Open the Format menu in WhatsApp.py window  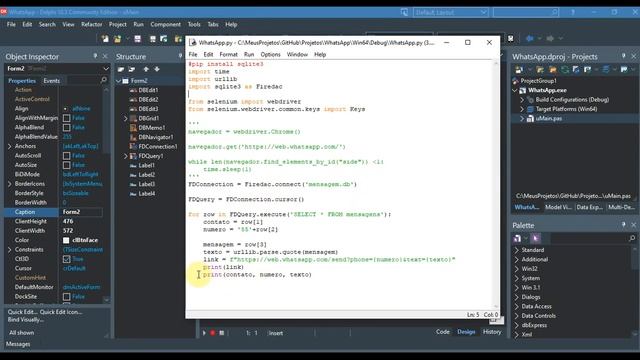click(228, 54)
